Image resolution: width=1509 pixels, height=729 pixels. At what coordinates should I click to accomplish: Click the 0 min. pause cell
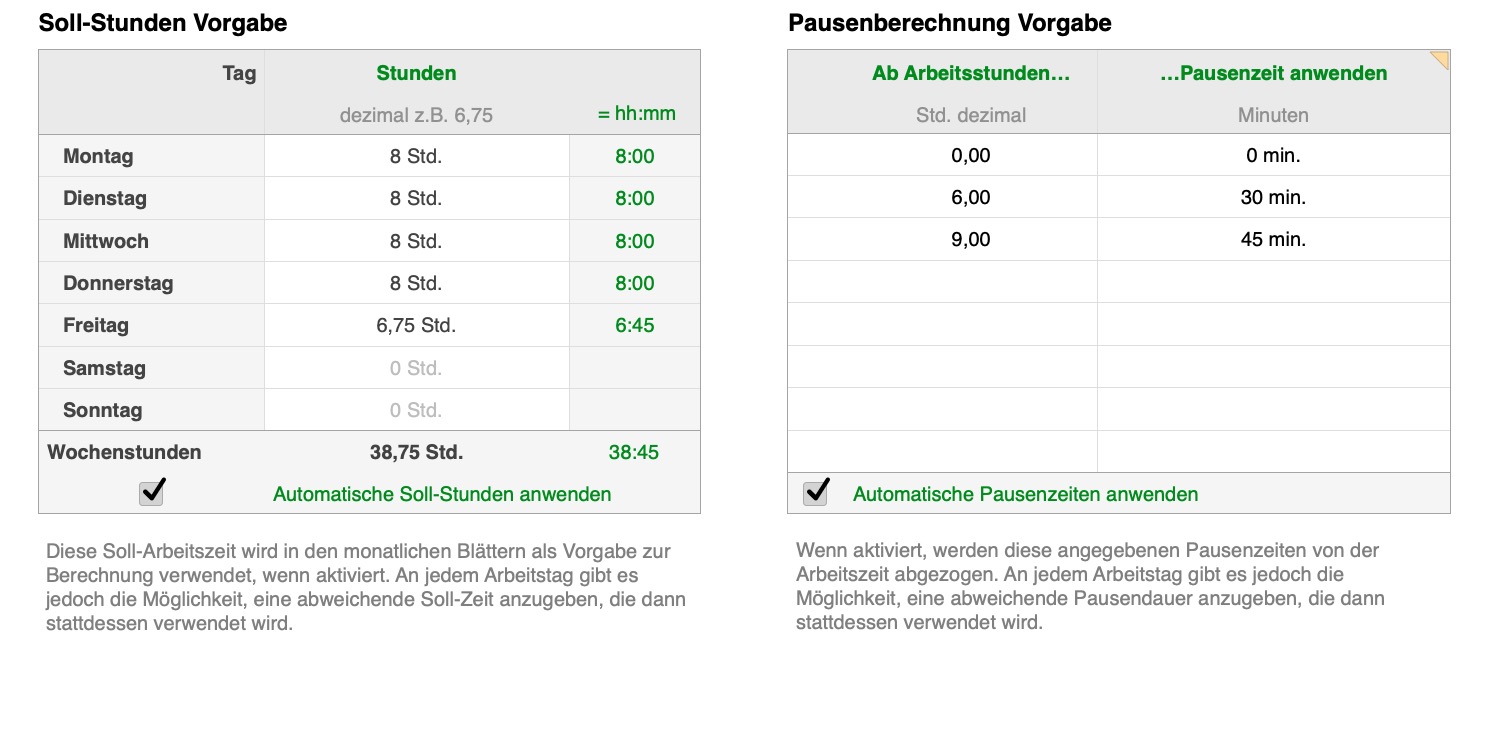pos(1273,155)
